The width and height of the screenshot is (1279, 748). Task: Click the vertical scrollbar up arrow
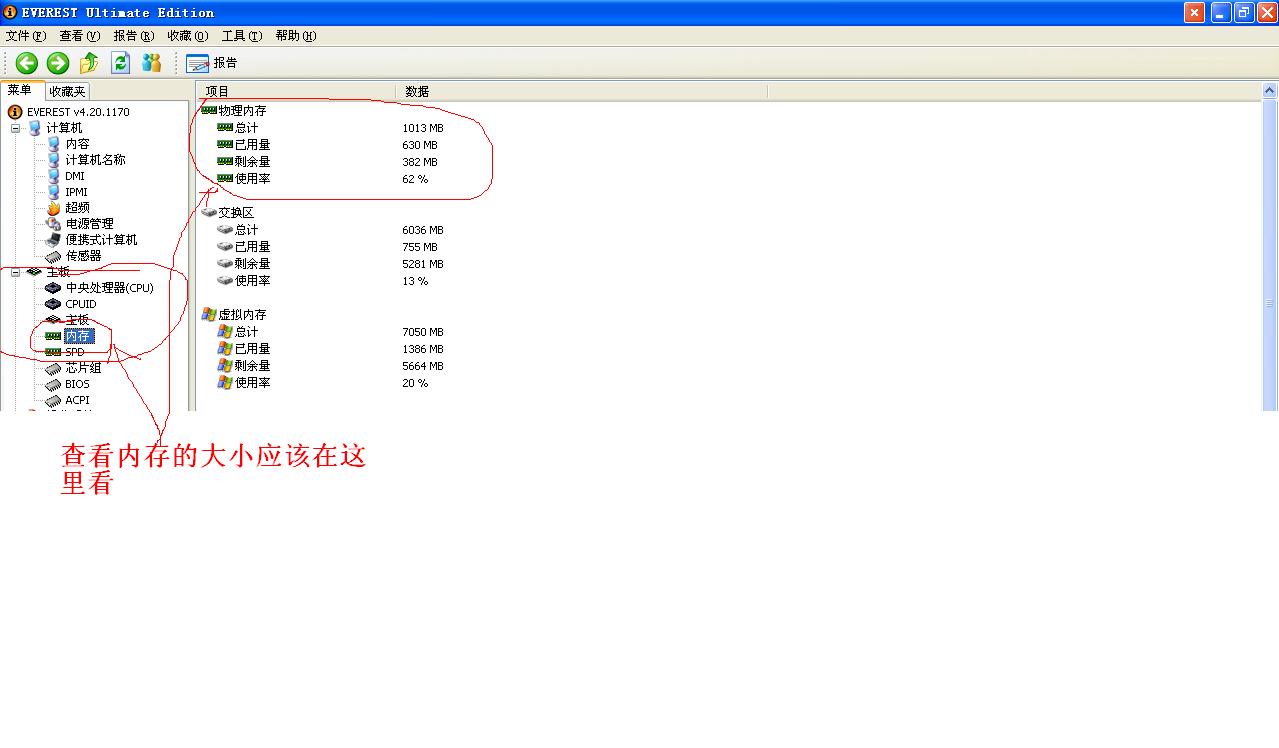[1269, 91]
